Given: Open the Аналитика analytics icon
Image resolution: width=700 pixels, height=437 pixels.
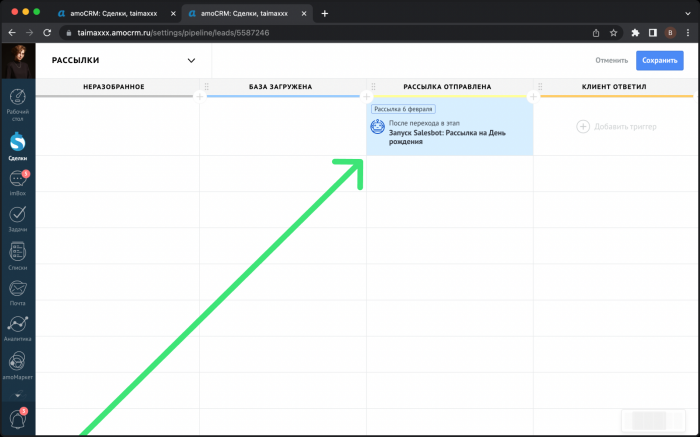Looking at the screenshot, I should pyautogui.click(x=17, y=326).
